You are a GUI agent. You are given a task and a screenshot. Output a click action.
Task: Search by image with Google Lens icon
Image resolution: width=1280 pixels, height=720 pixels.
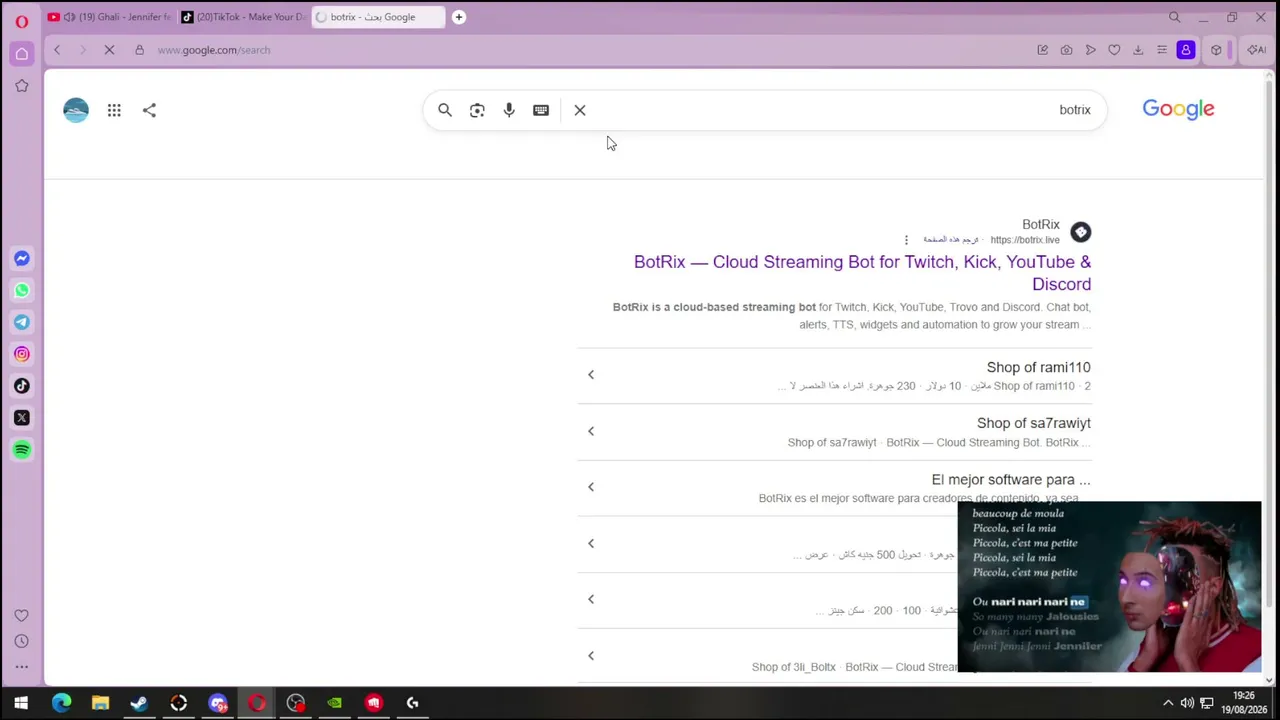pos(477,110)
